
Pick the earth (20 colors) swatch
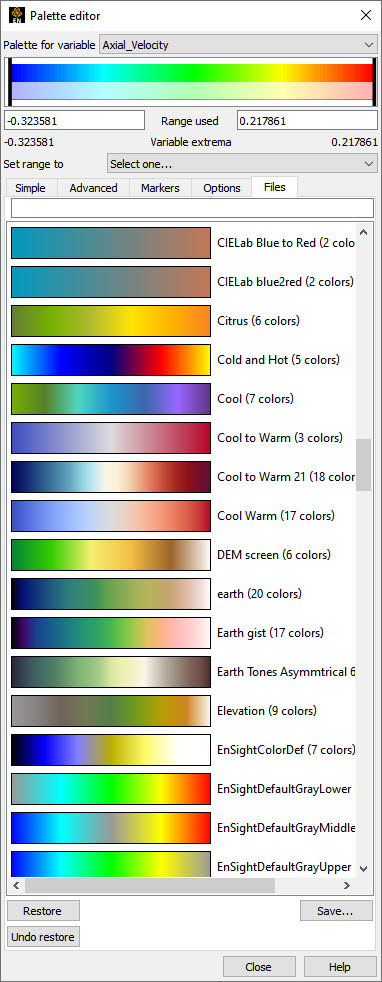(111, 594)
